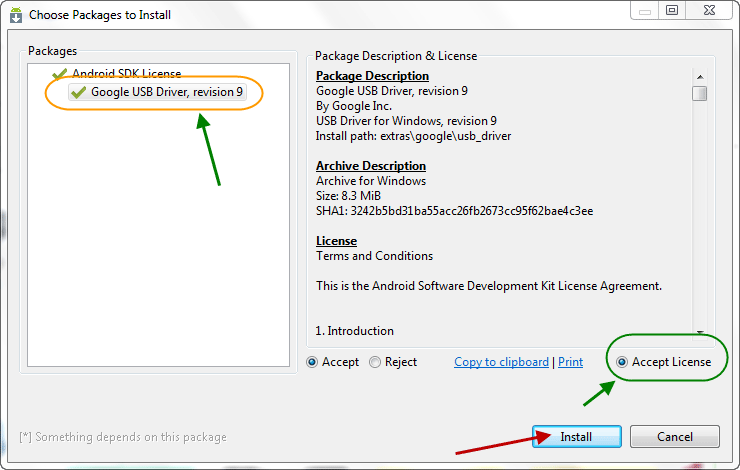Click the SHA1 checksum line
This screenshot has height=470, width=740.
pyautogui.click(x=454, y=211)
